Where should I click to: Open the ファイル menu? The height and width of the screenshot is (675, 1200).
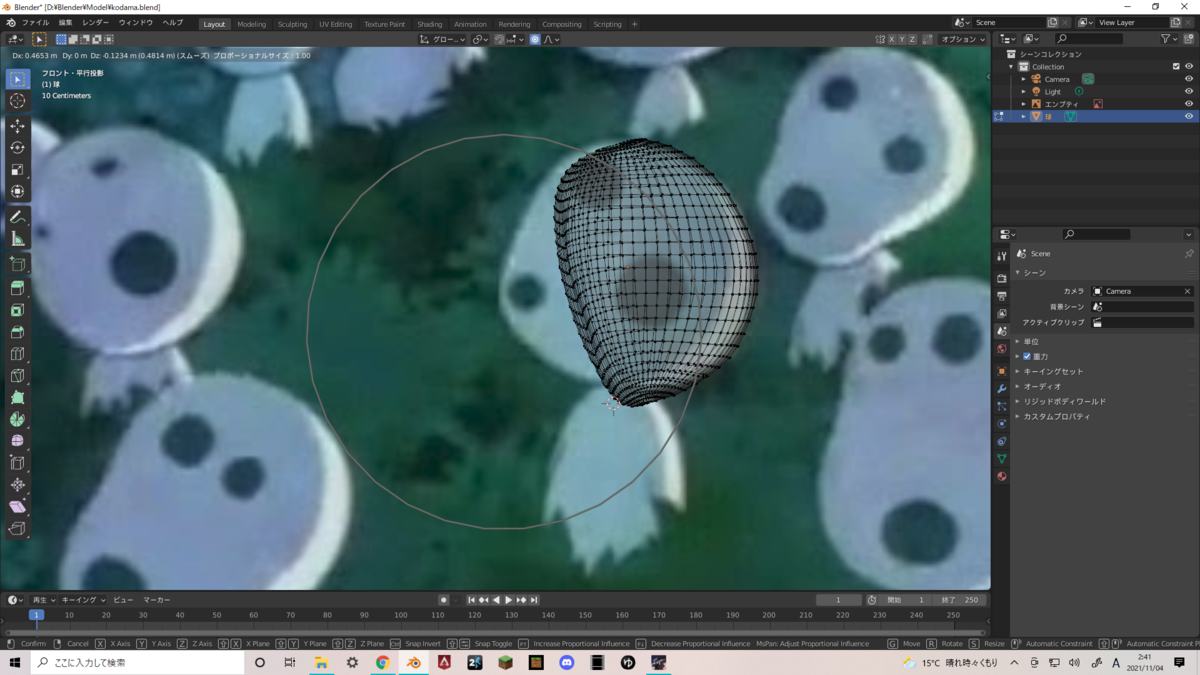click(x=35, y=23)
